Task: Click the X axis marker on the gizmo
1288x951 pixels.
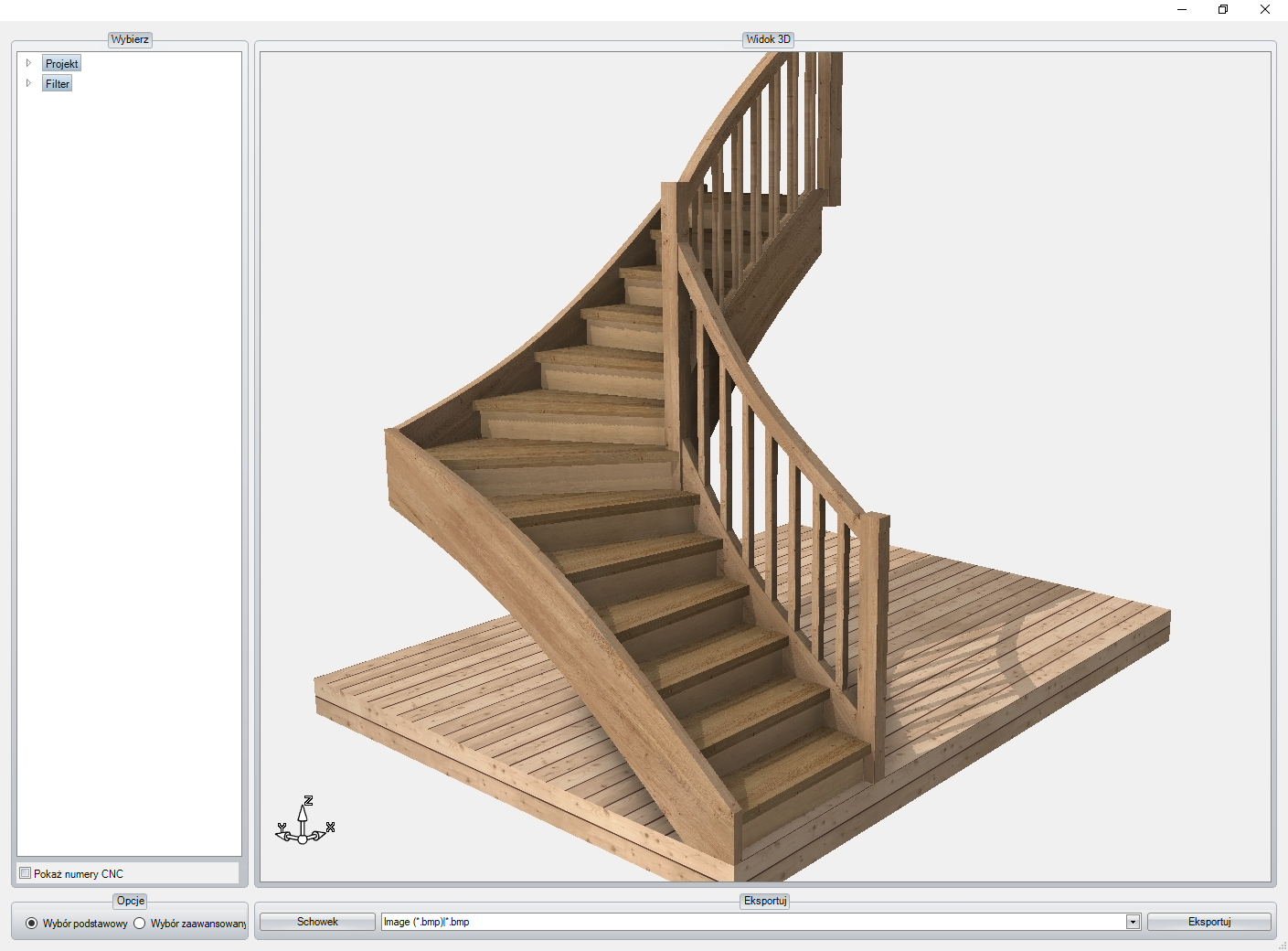Action: [x=329, y=828]
